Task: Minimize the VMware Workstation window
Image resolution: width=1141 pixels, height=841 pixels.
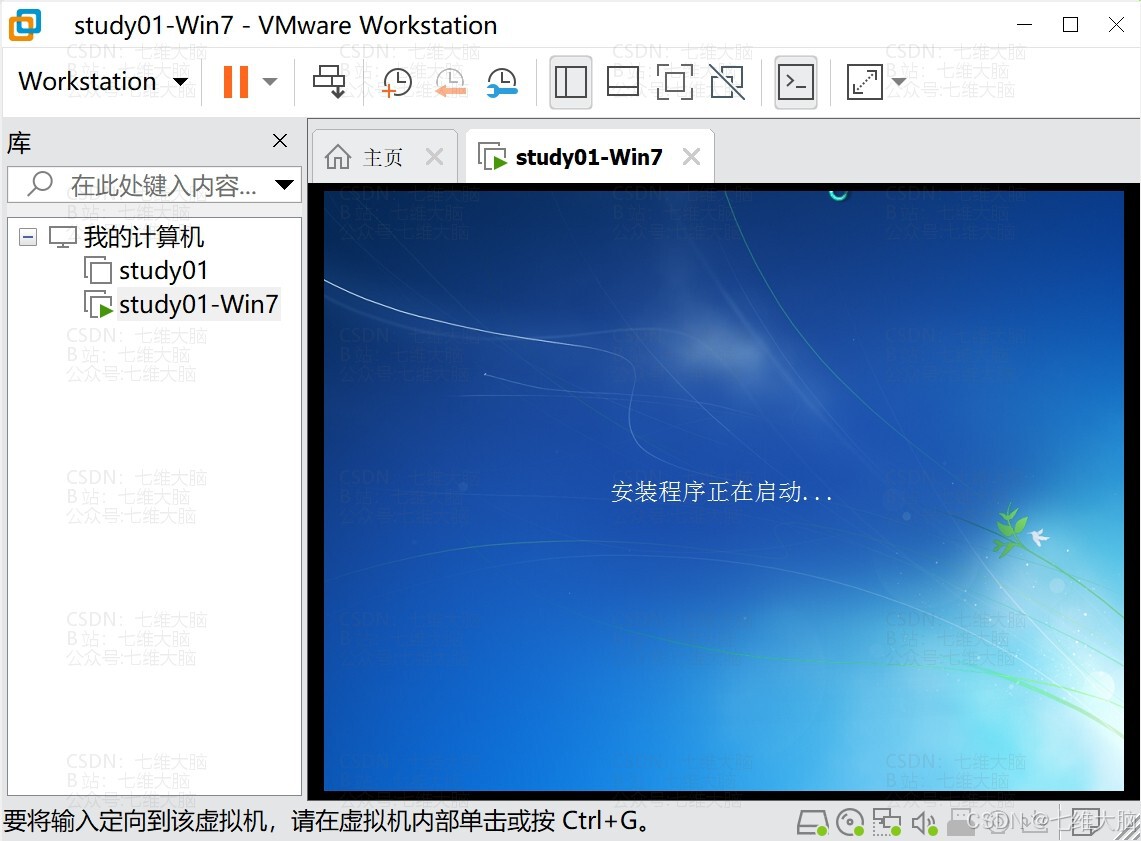Action: pyautogui.click(x=1025, y=25)
